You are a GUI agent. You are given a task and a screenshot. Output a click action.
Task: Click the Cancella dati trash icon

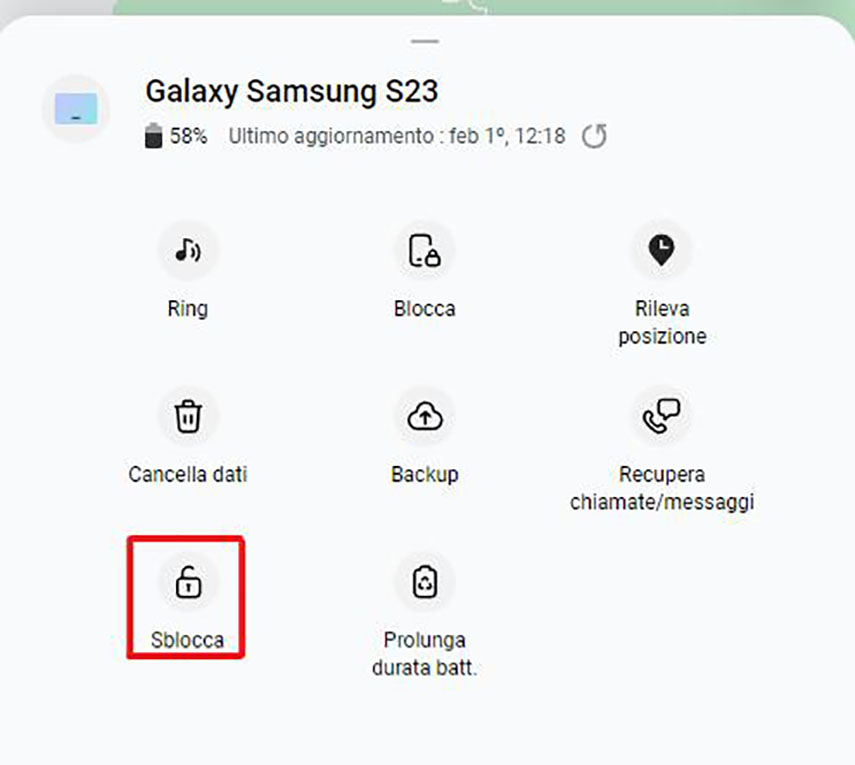pyautogui.click(x=188, y=417)
